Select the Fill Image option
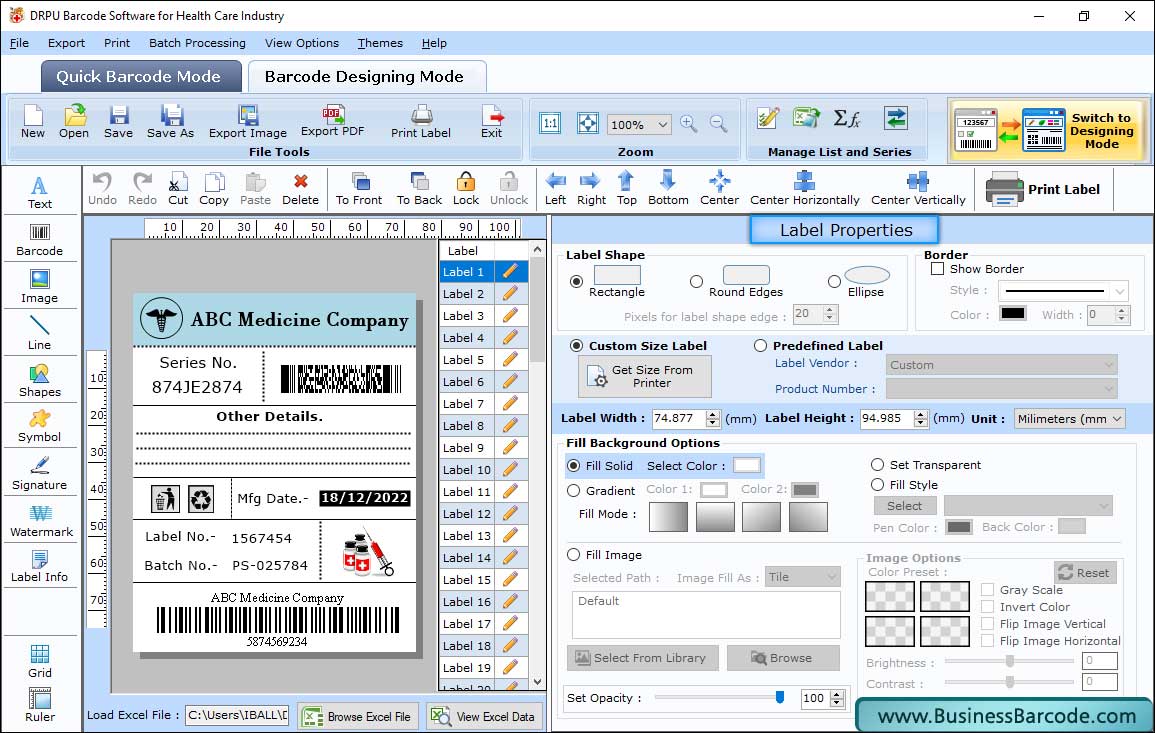This screenshot has width=1155, height=733. 574,555
